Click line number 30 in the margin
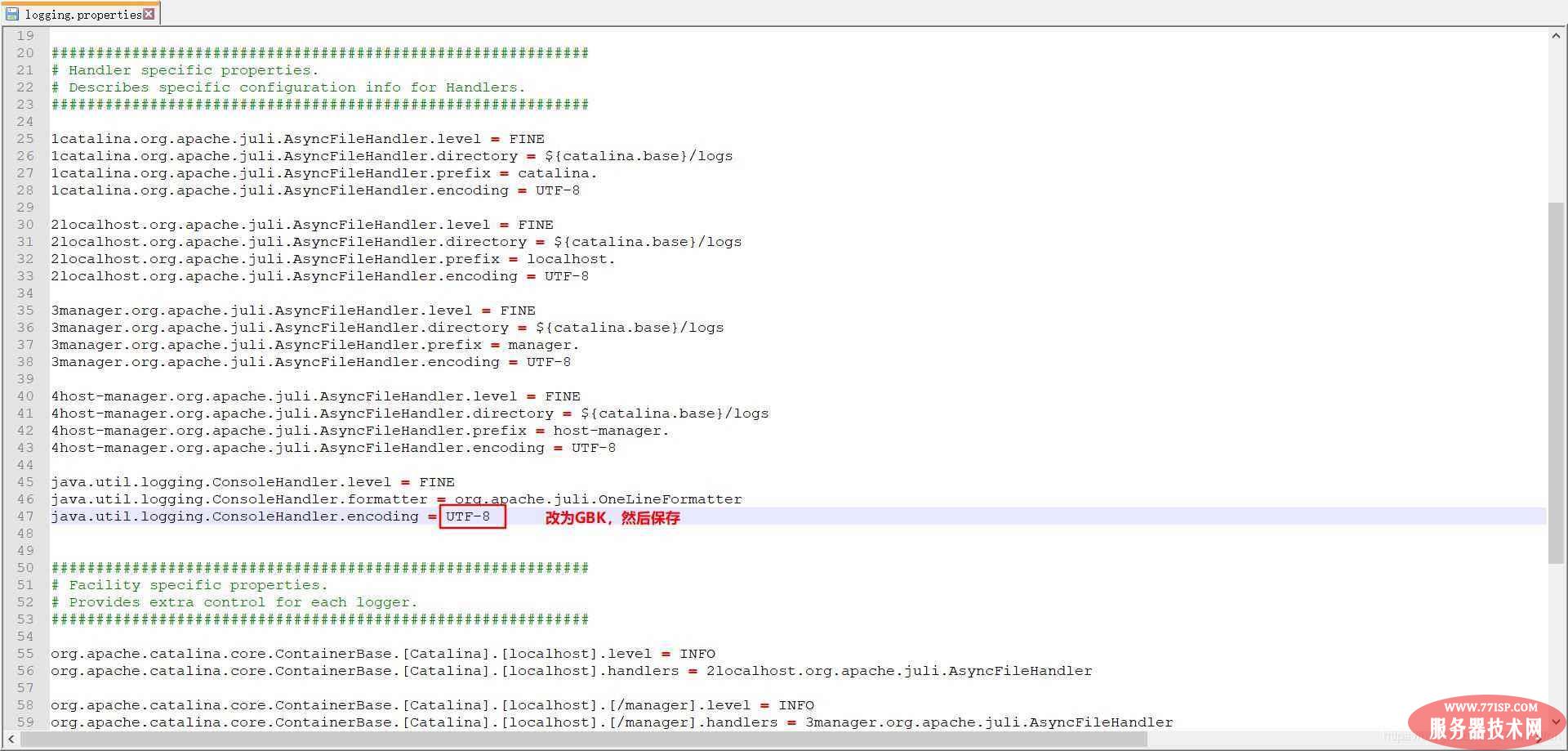 pos(25,225)
